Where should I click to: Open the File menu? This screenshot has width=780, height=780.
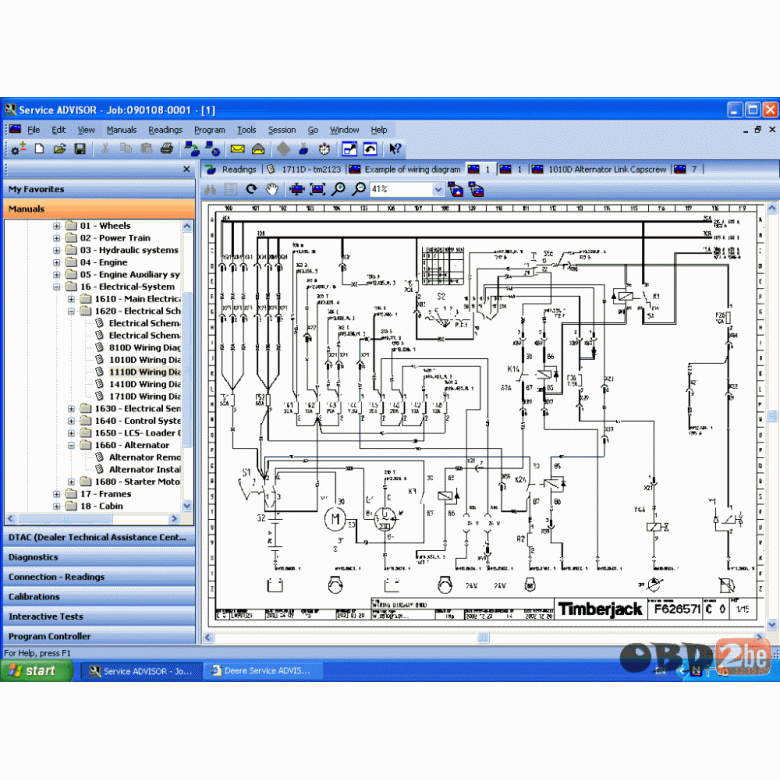pyautogui.click(x=34, y=130)
